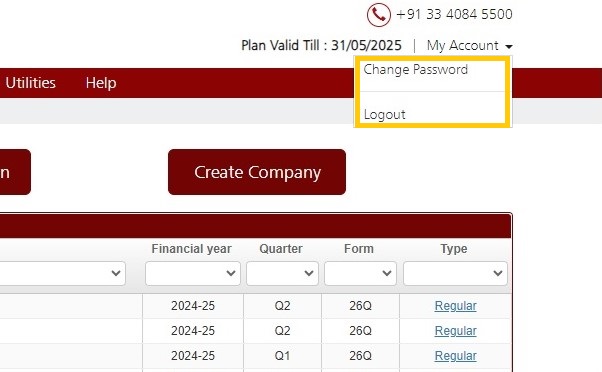Expand the Form filter dropdown
Viewport: 602px width, 372px height.
360,273
